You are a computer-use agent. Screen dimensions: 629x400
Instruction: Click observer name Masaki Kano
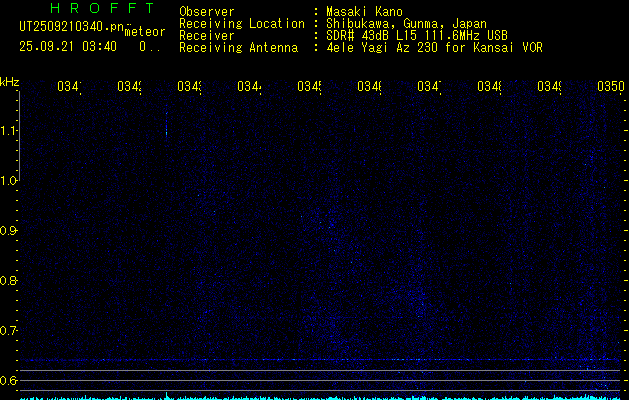pyautogui.click(x=364, y=11)
